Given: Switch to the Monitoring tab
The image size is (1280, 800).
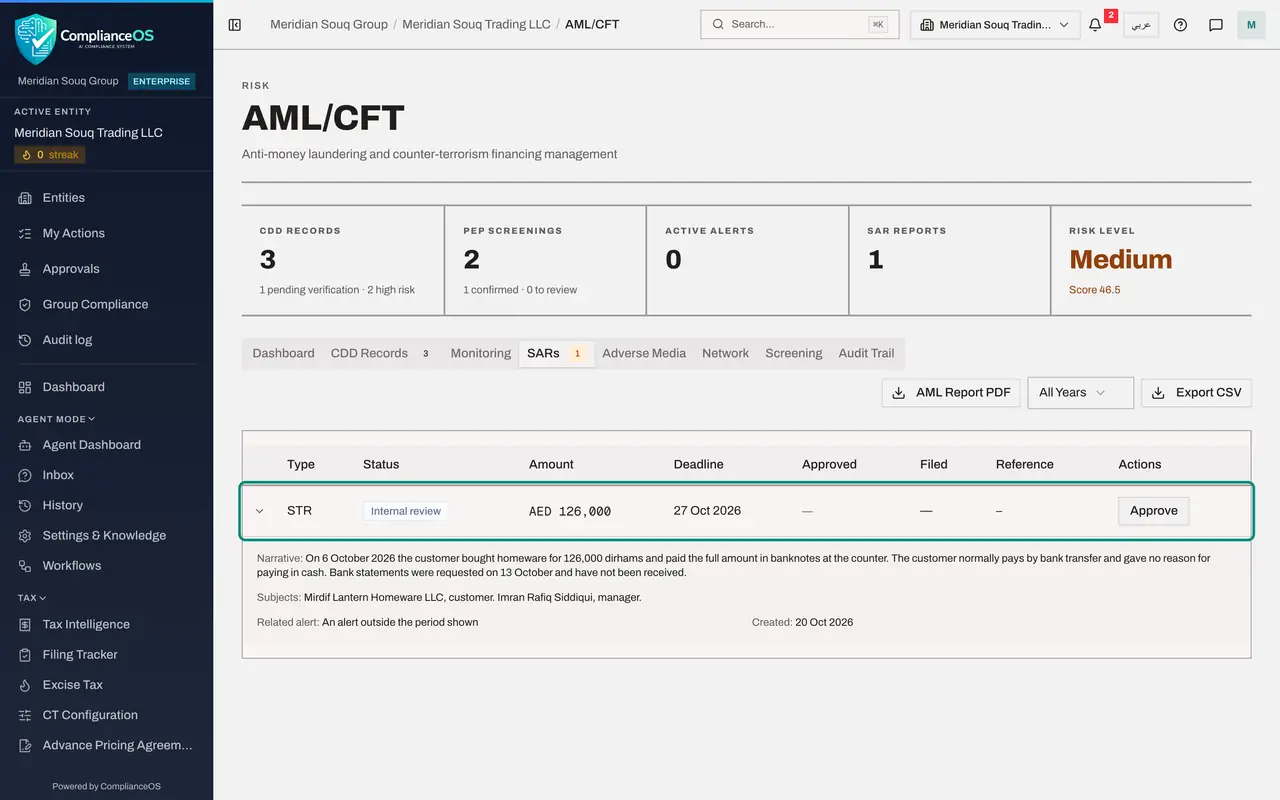Looking at the screenshot, I should 480,353.
